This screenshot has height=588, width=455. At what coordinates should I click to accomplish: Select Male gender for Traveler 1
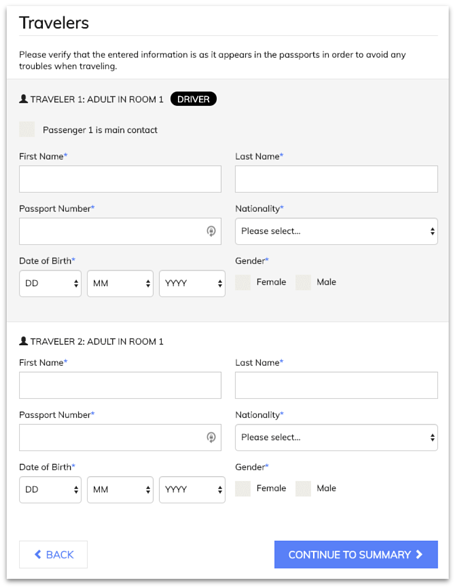(303, 282)
